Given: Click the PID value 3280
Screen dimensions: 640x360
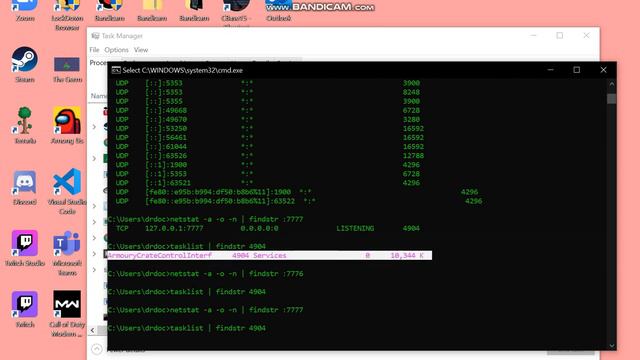Looking at the screenshot, I should [411, 119].
